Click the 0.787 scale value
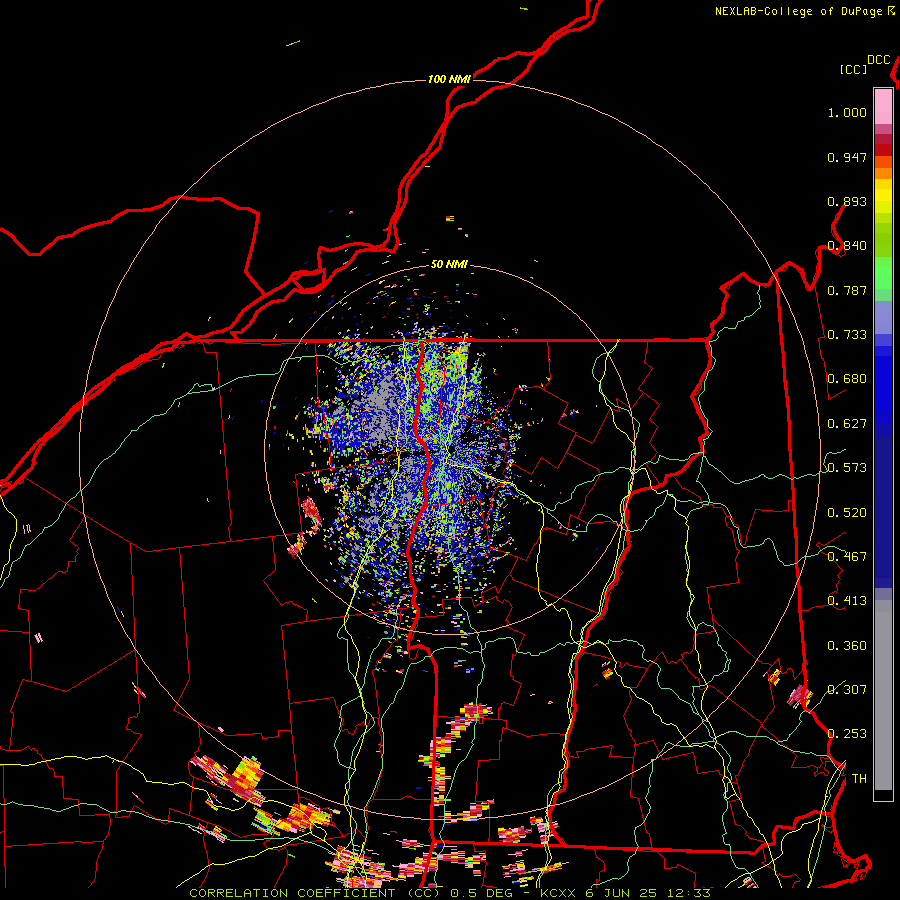The image size is (900, 900). click(847, 290)
